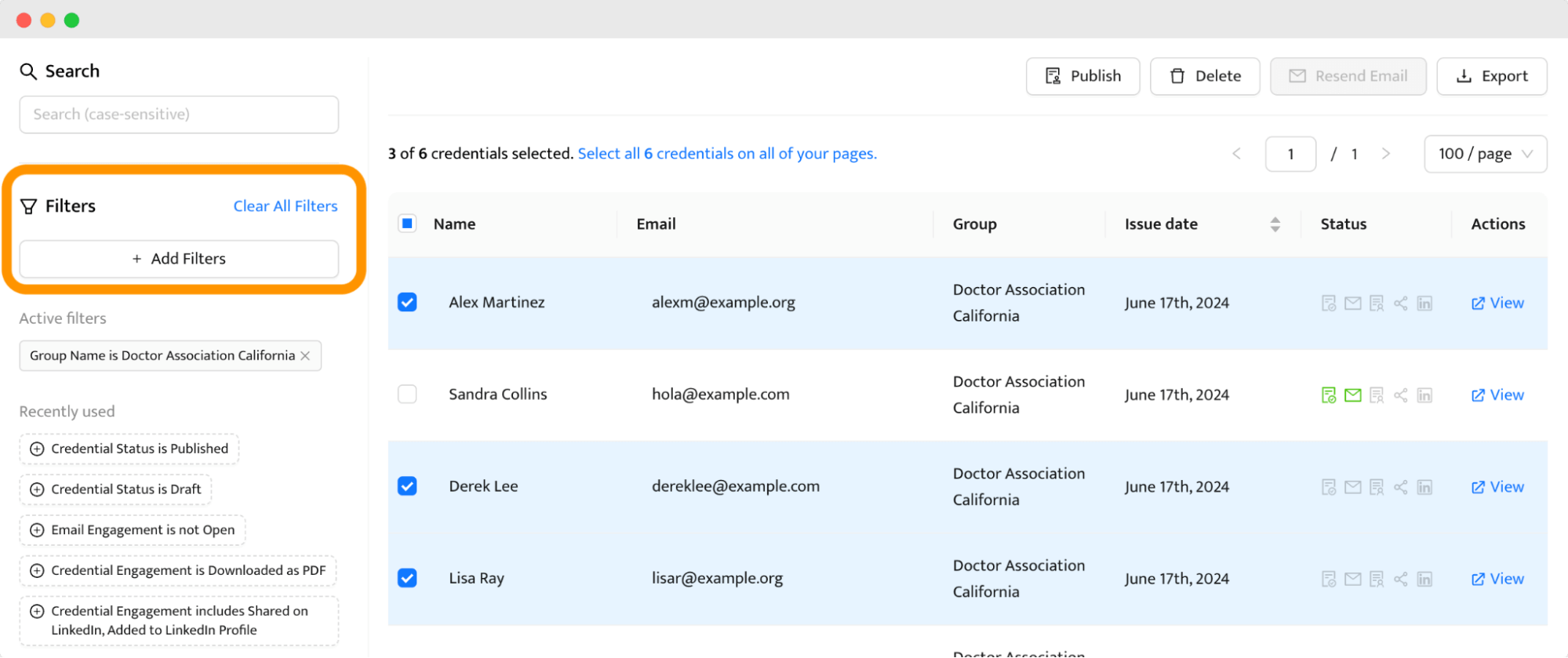
Task: Open View link for Sandra Collins
Action: tap(1497, 394)
